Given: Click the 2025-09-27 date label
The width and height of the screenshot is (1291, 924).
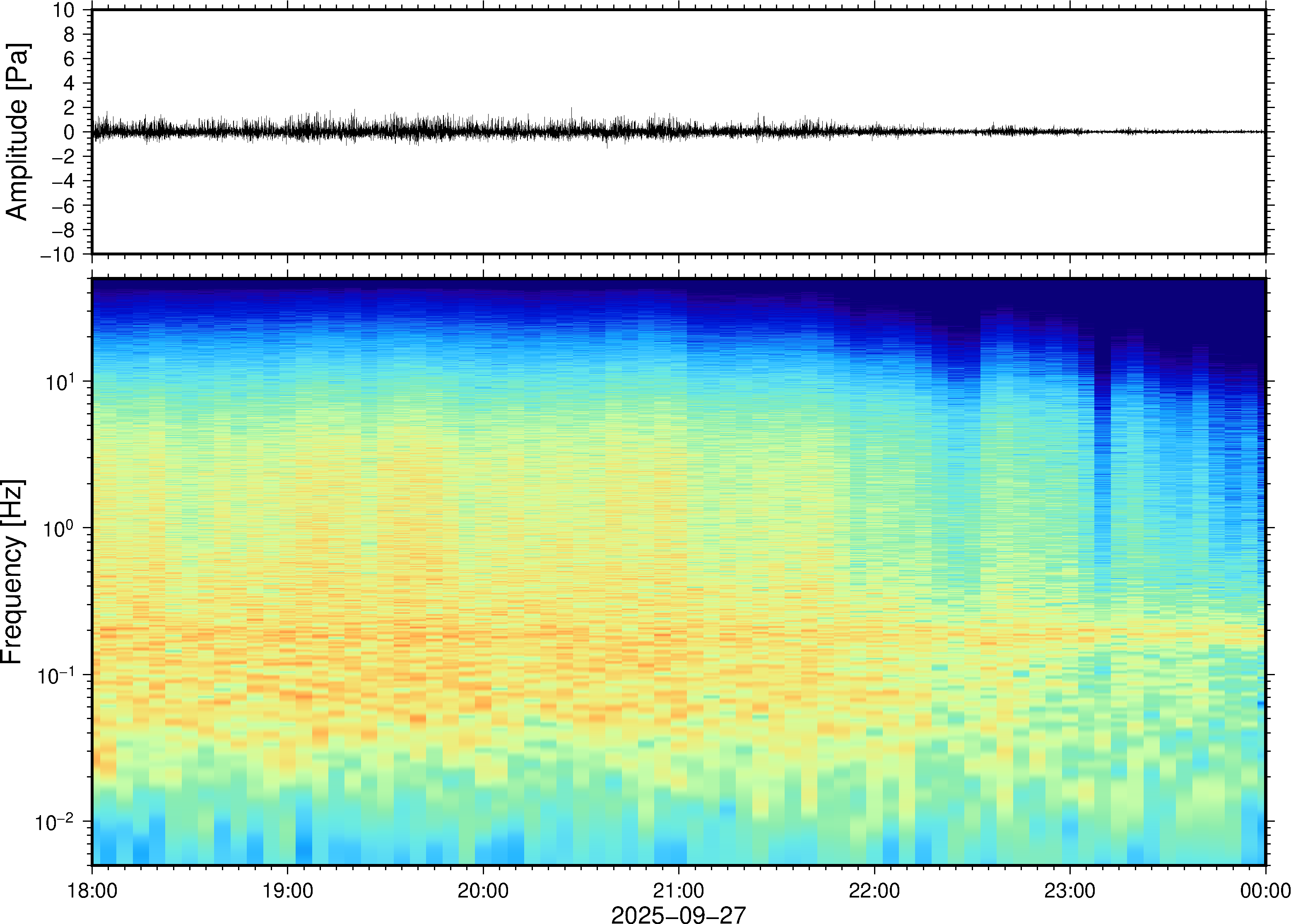Looking at the screenshot, I should pyautogui.click(x=678, y=915).
